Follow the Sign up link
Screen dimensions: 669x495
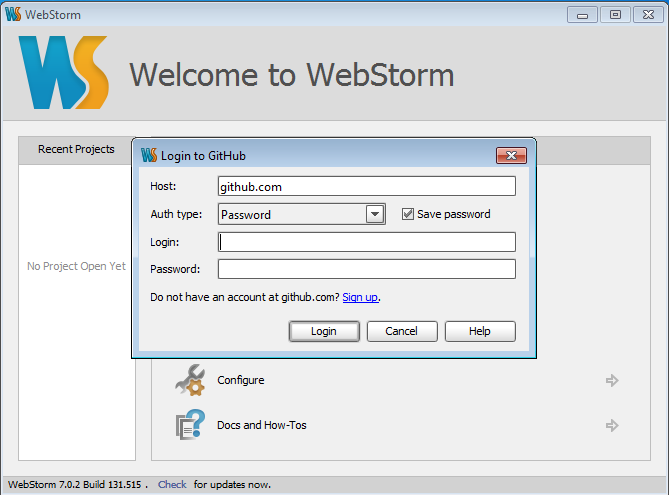(360, 297)
